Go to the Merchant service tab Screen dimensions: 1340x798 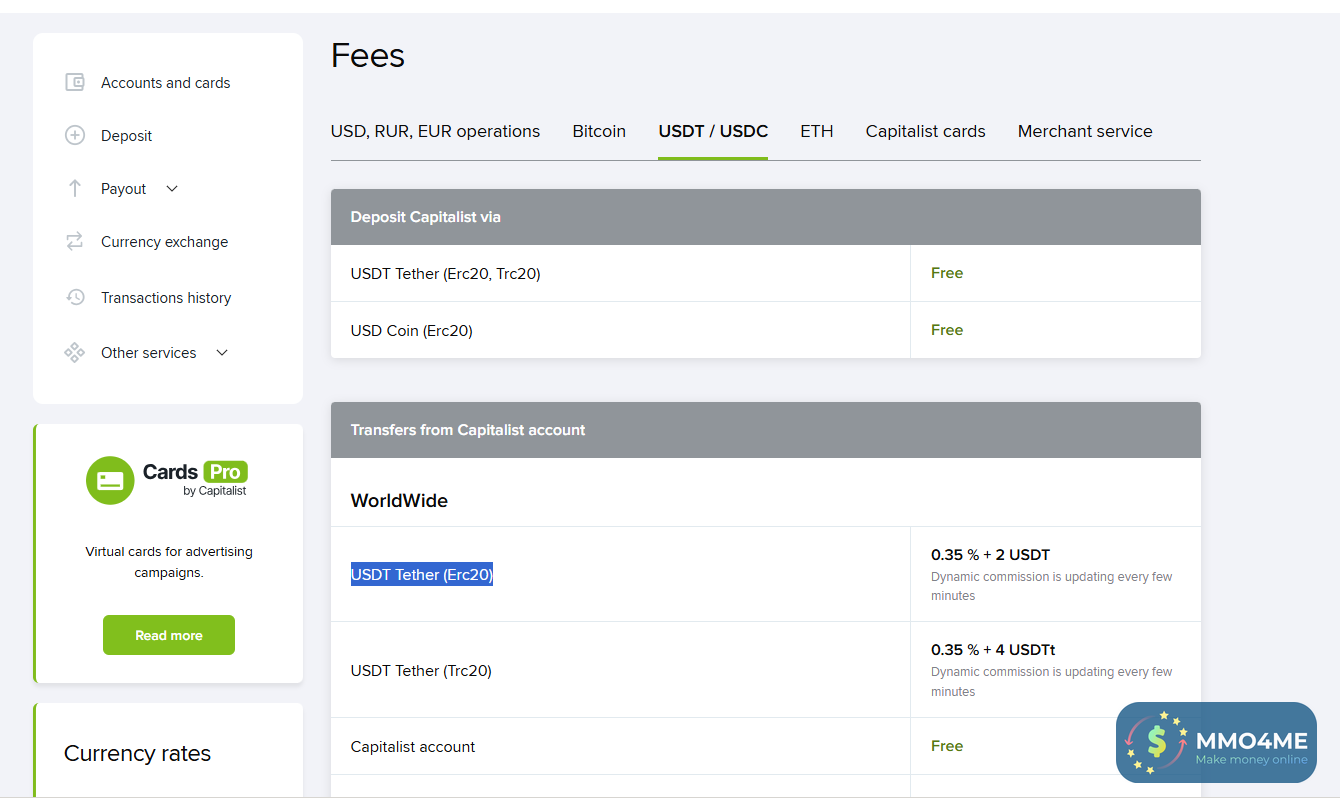1085,132
